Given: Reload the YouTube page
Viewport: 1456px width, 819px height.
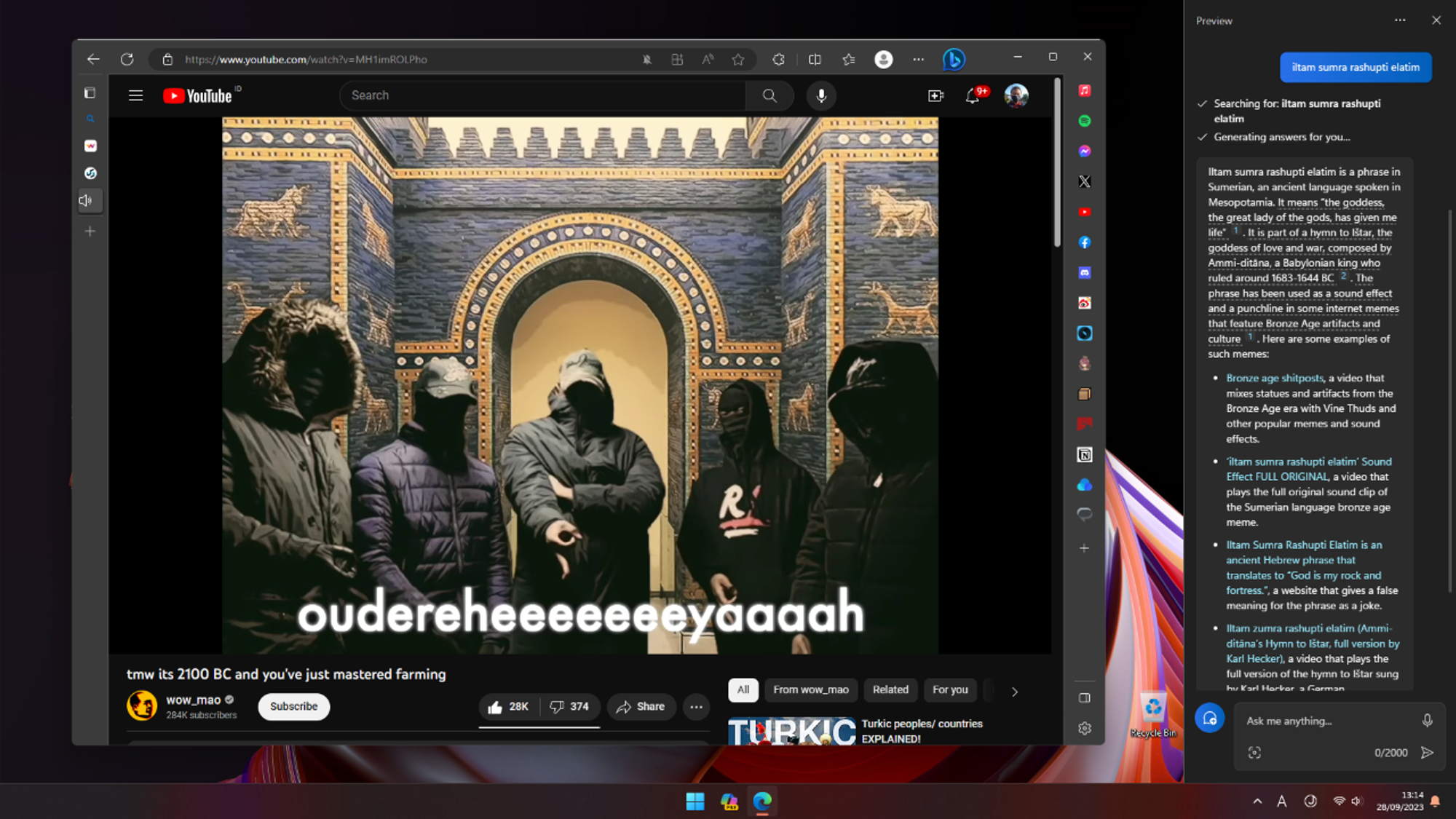Looking at the screenshot, I should pos(127,60).
